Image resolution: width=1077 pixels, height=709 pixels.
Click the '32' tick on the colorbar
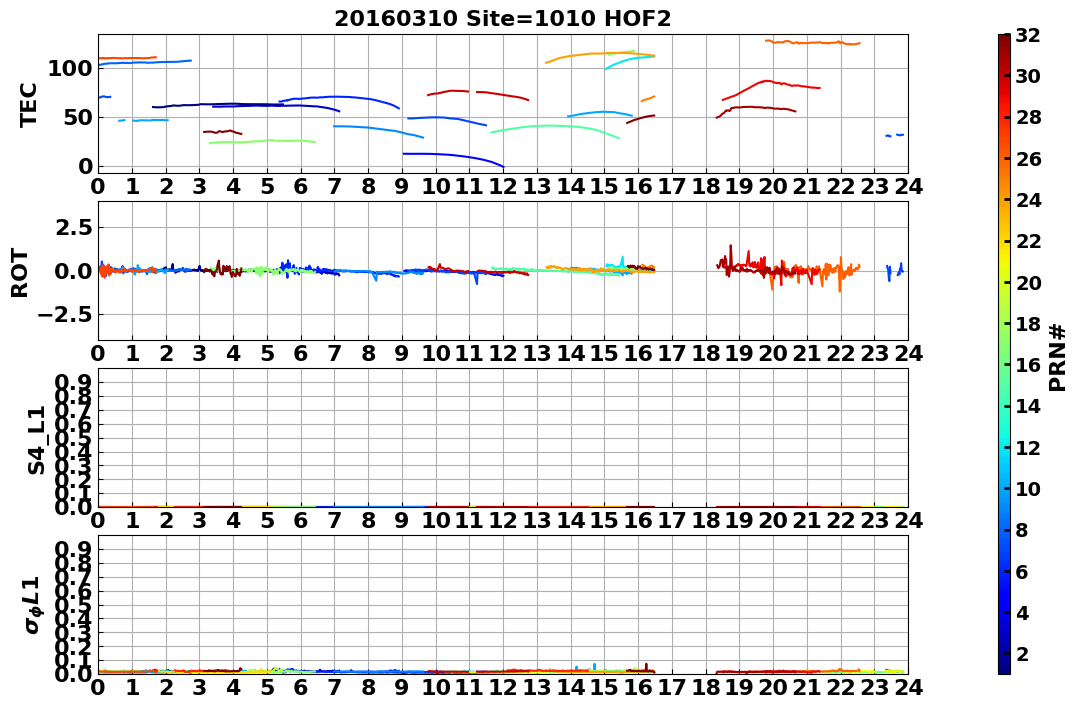[1028, 35]
